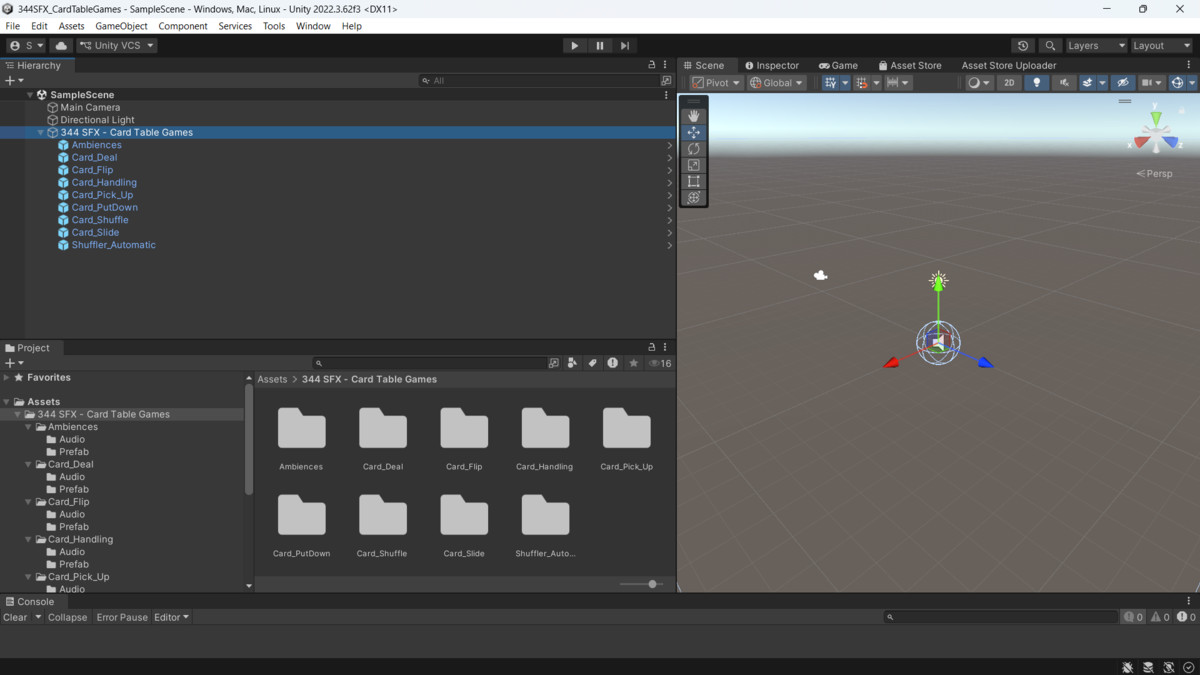Switch to the Asset Store tab
1200x675 pixels.
(910, 65)
